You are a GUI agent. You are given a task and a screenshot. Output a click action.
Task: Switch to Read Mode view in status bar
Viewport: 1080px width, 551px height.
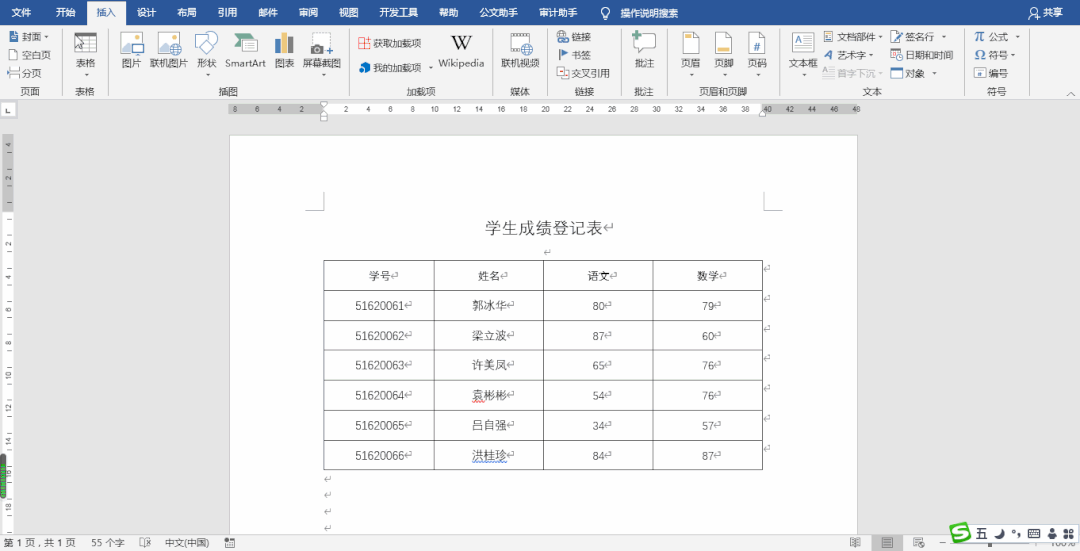coord(855,543)
